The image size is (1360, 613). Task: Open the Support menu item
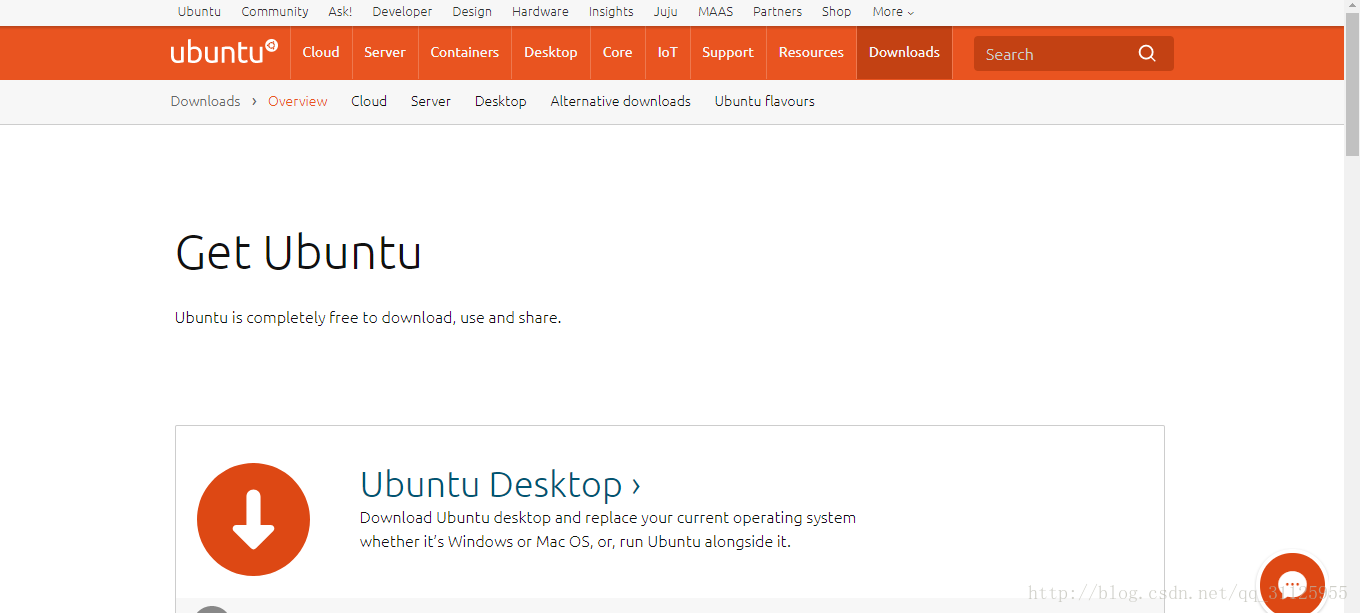pyautogui.click(x=727, y=52)
